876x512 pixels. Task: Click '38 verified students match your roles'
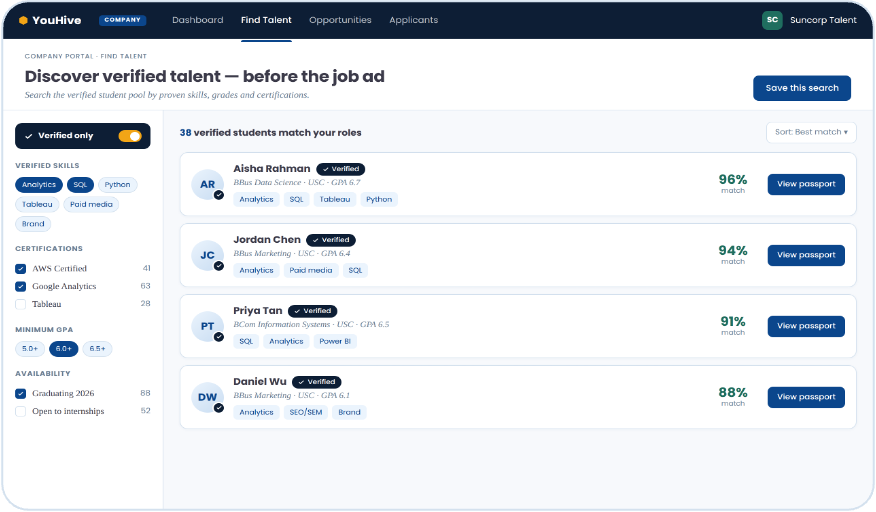coord(270,133)
